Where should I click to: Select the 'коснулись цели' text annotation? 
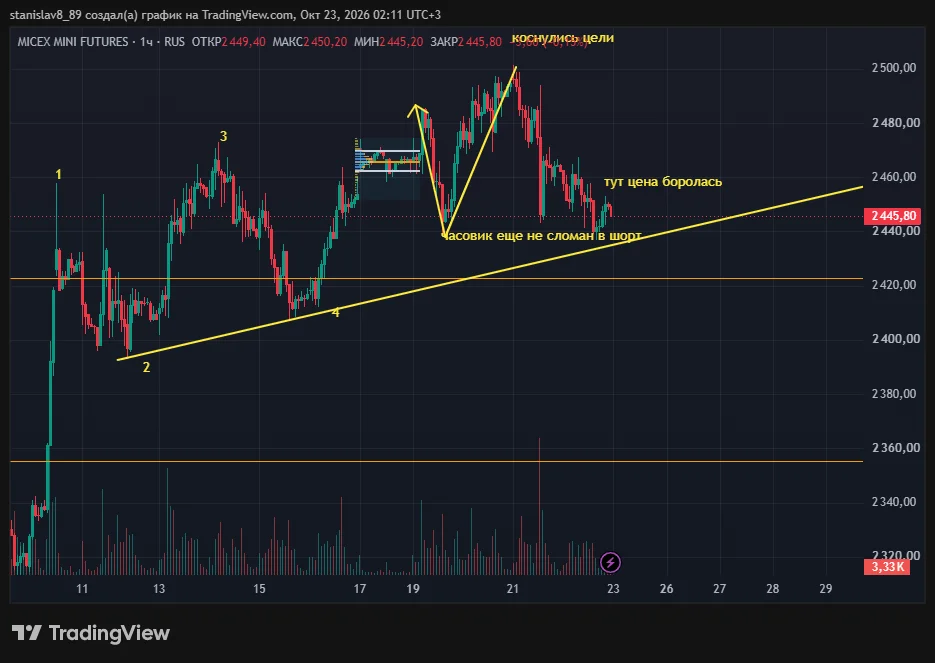562,38
